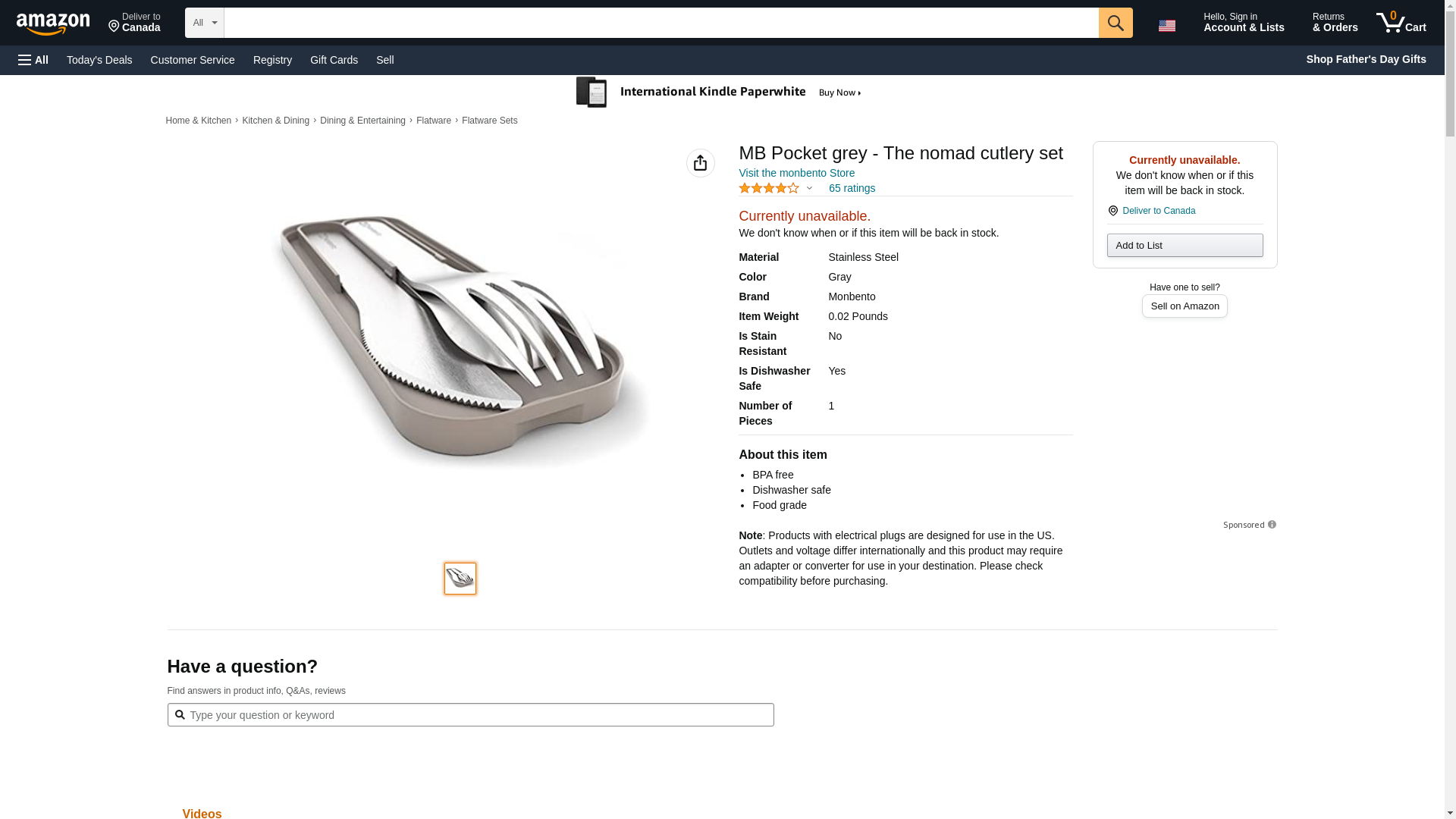Click the International Kindle Paperwhite banner
The image size is (1456, 819).
(x=719, y=93)
